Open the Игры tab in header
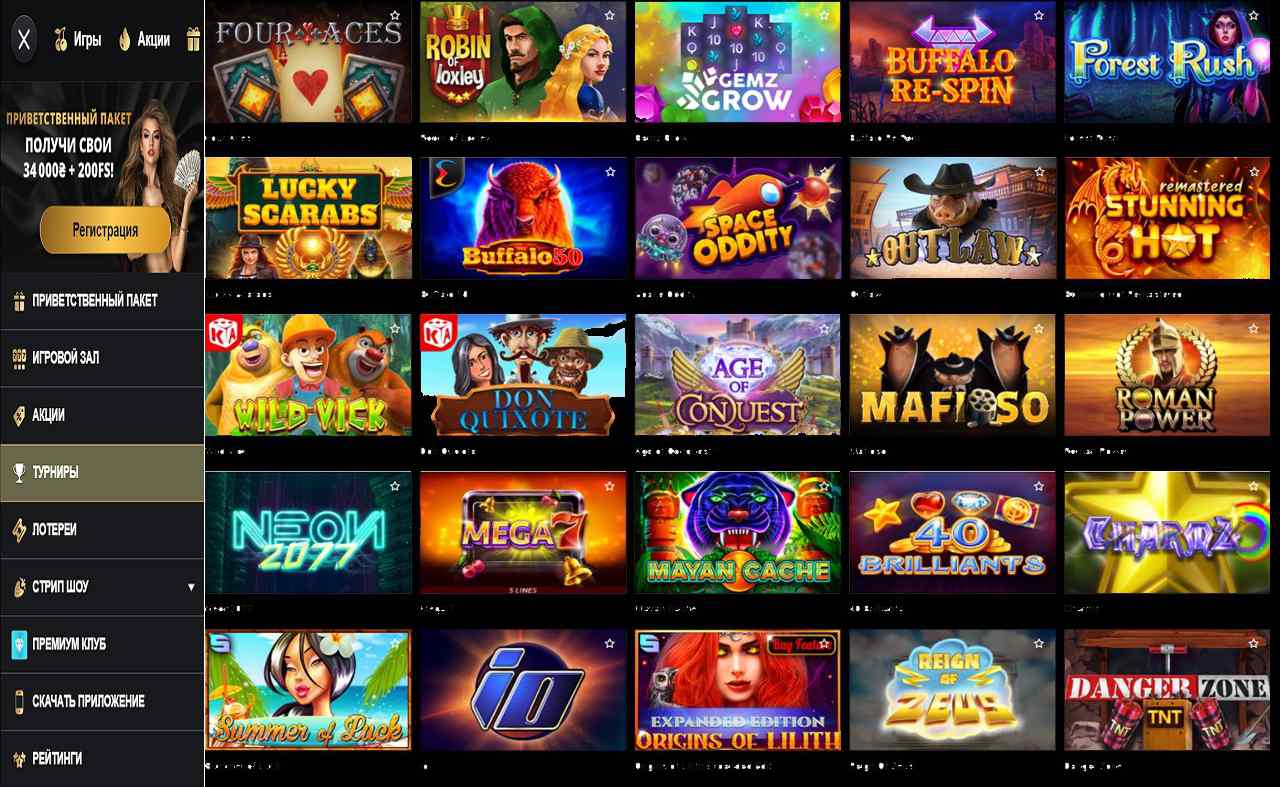Screen dimensions: 1280x787 click(x=78, y=40)
